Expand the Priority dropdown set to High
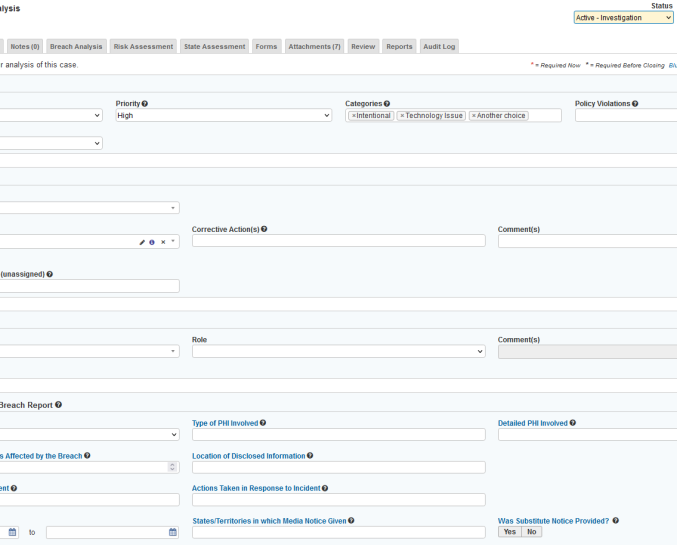 [223, 116]
